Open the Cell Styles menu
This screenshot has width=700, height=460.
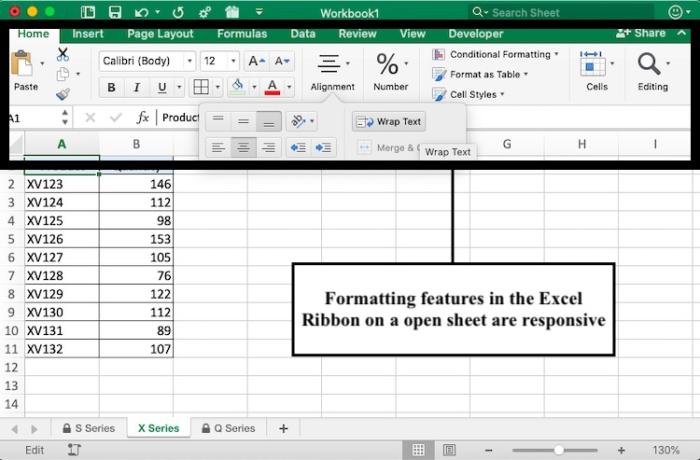[x=468, y=94]
